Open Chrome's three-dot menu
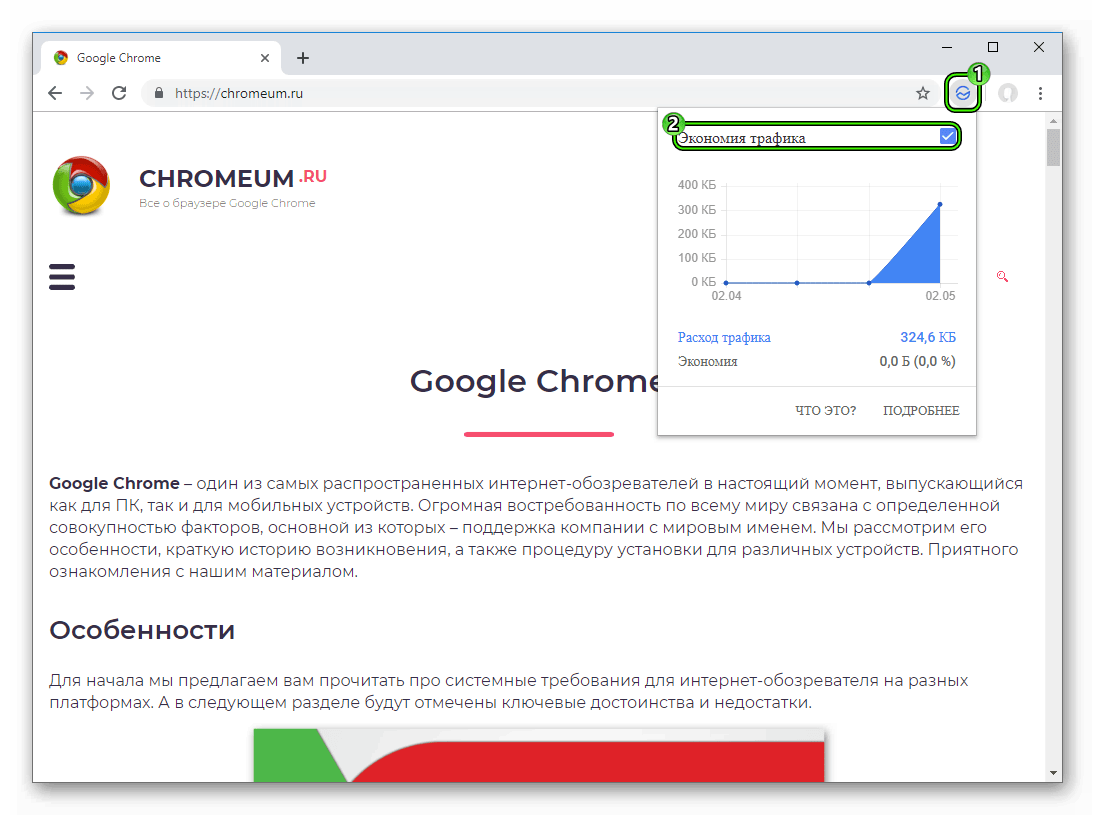 pyautogui.click(x=1041, y=93)
